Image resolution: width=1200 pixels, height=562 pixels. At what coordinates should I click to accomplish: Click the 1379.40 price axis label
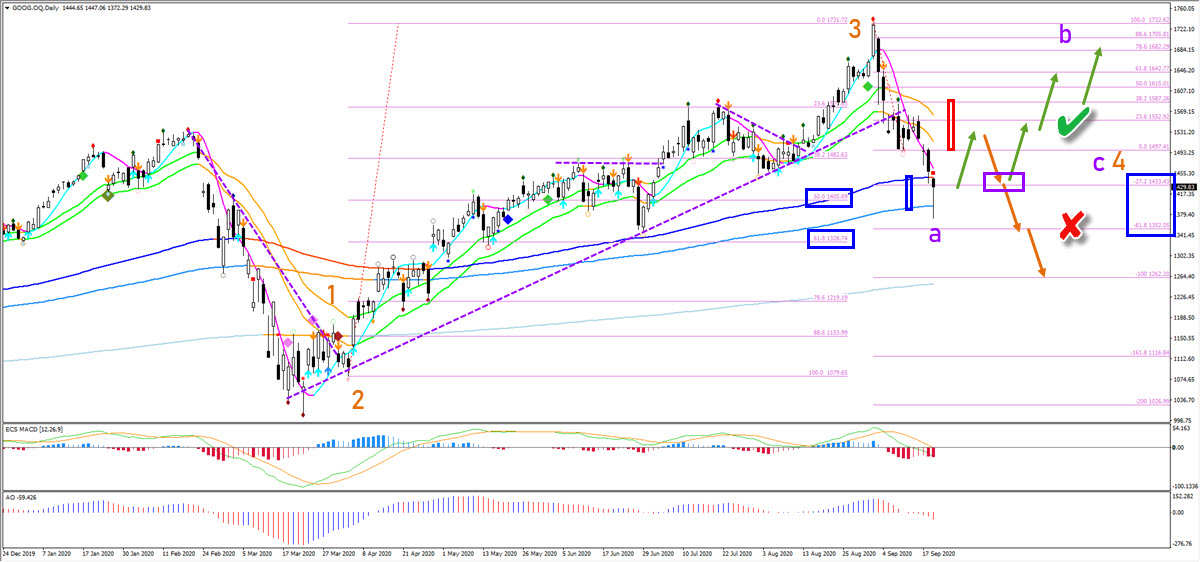point(1186,214)
